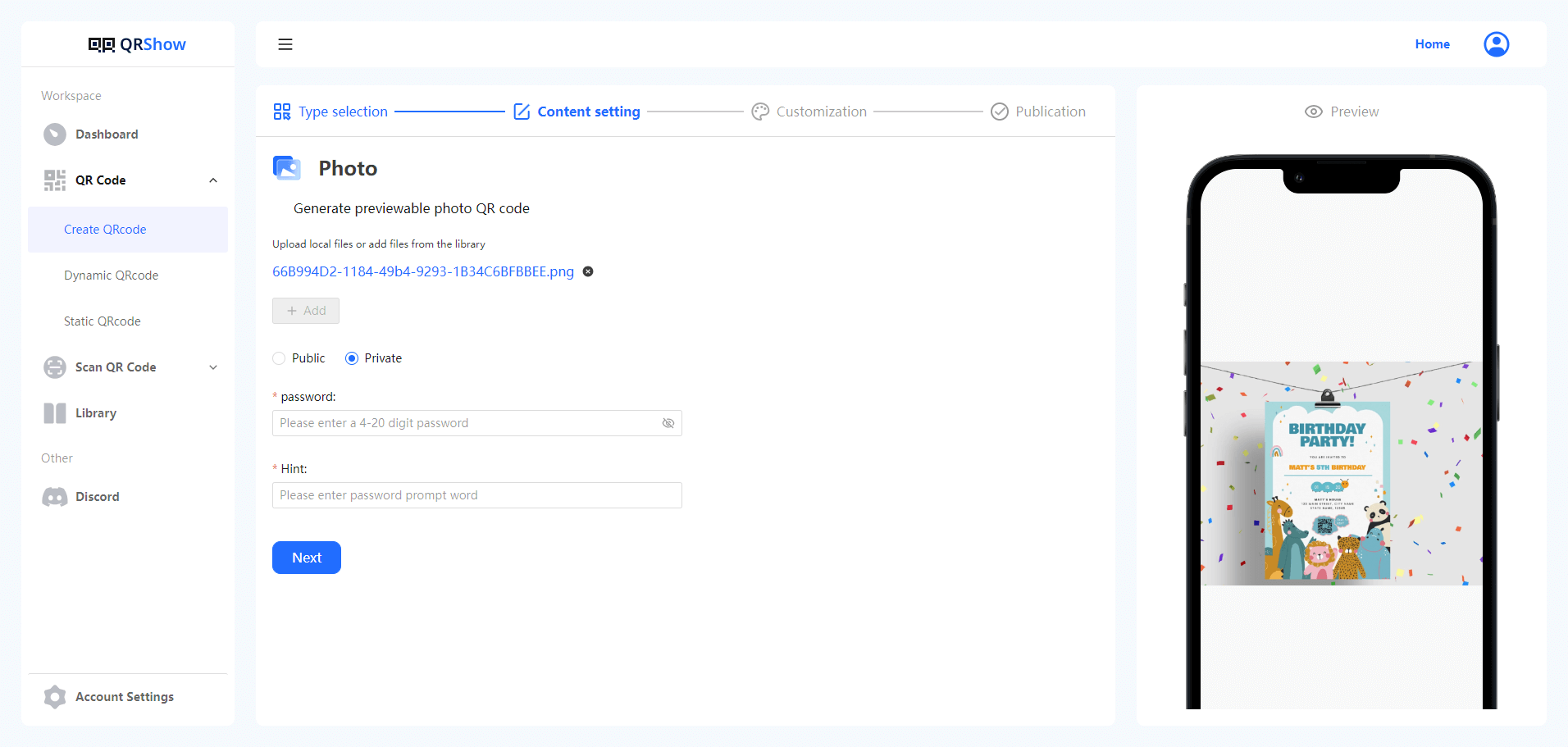Click the Next button
Viewport: 1568px width, 747px height.
(x=307, y=558)
